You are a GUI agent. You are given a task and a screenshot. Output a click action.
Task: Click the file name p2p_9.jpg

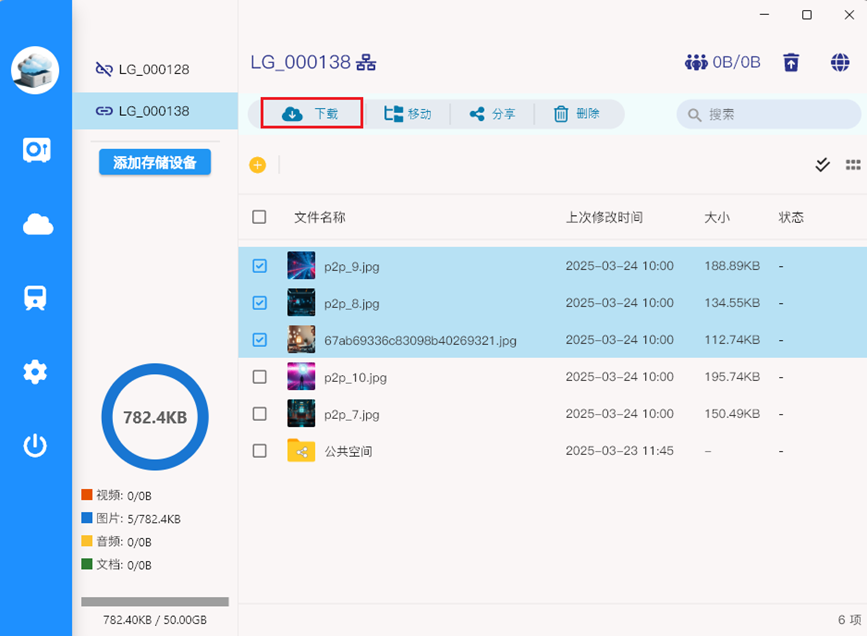[352, 267]
